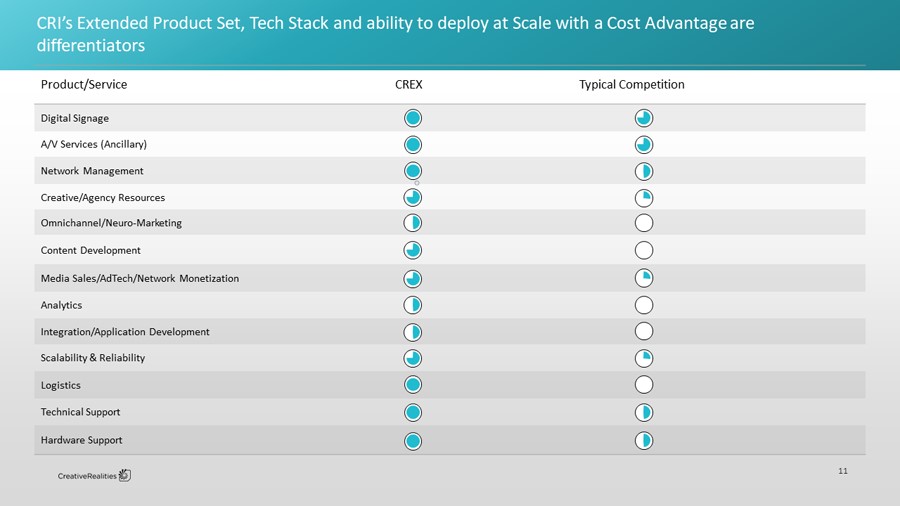The height and width of the screenshot is (506, 900).
Task: Click empty competition circle for Content Development
Action: pyautogui.click(x=644, y=250)
